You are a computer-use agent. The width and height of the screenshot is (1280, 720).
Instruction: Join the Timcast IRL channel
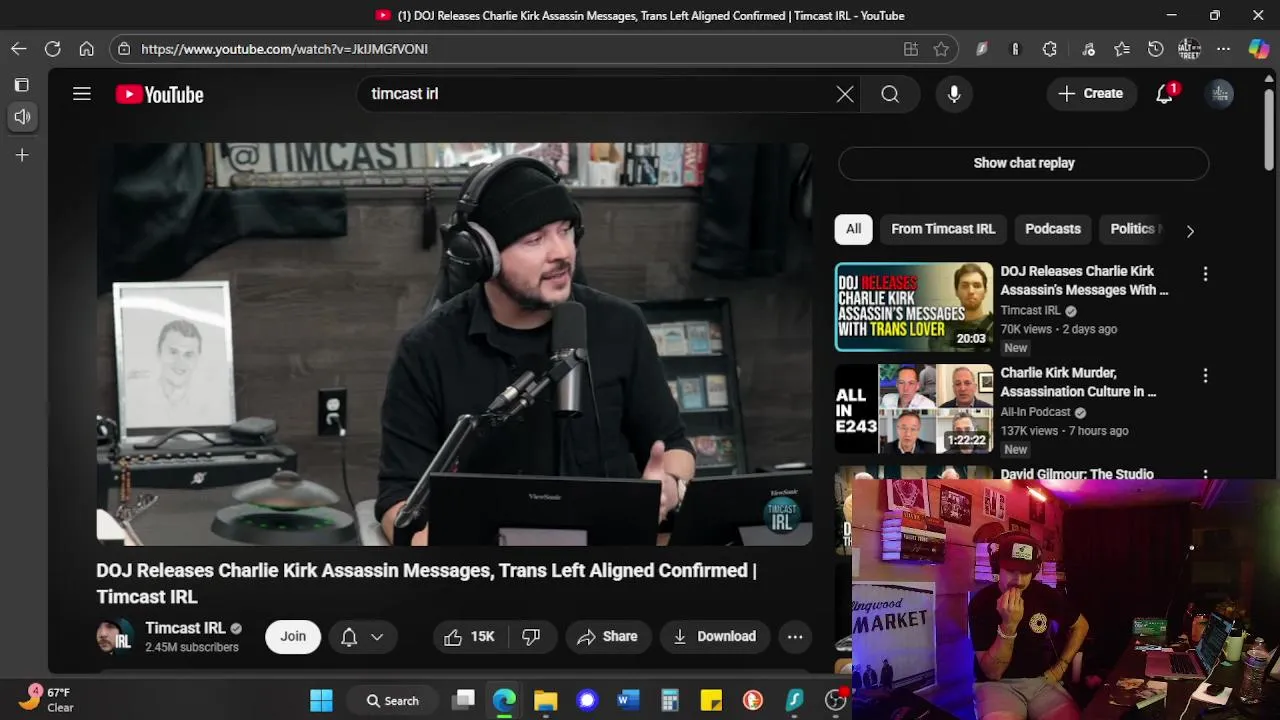pos(293,636)
